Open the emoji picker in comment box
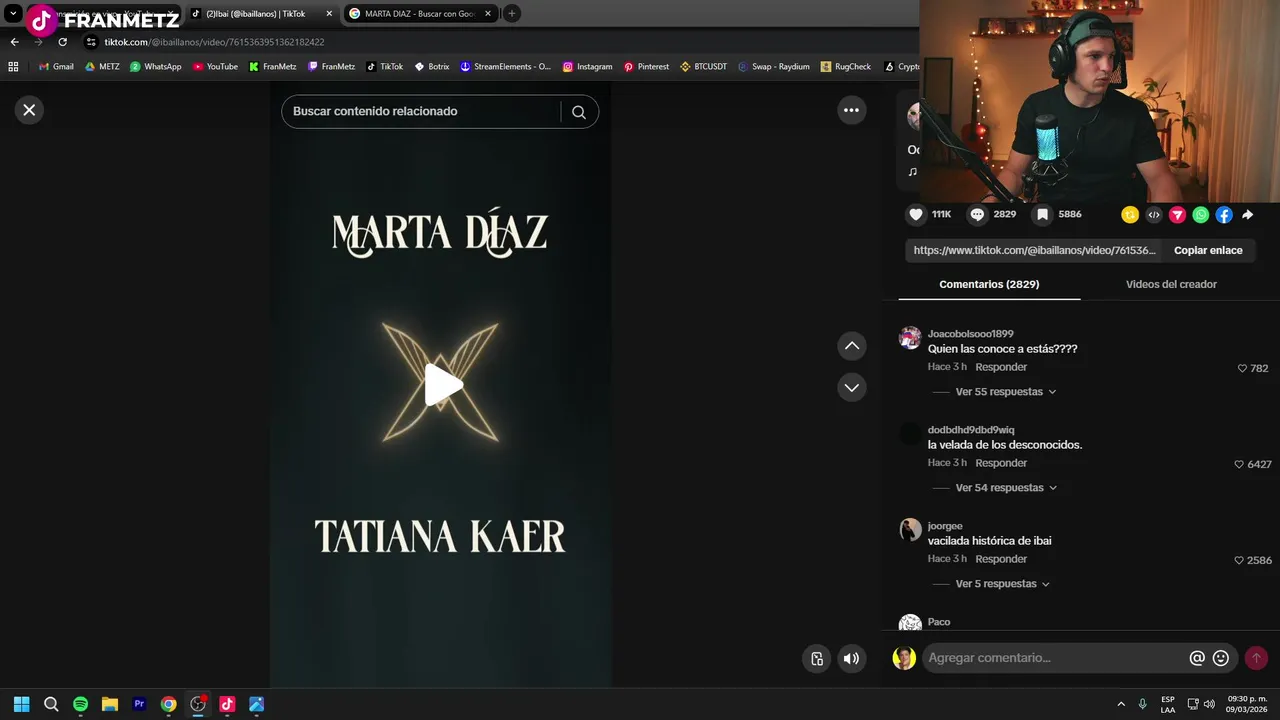This screenshot has height=720, width=1280. 1221,658
